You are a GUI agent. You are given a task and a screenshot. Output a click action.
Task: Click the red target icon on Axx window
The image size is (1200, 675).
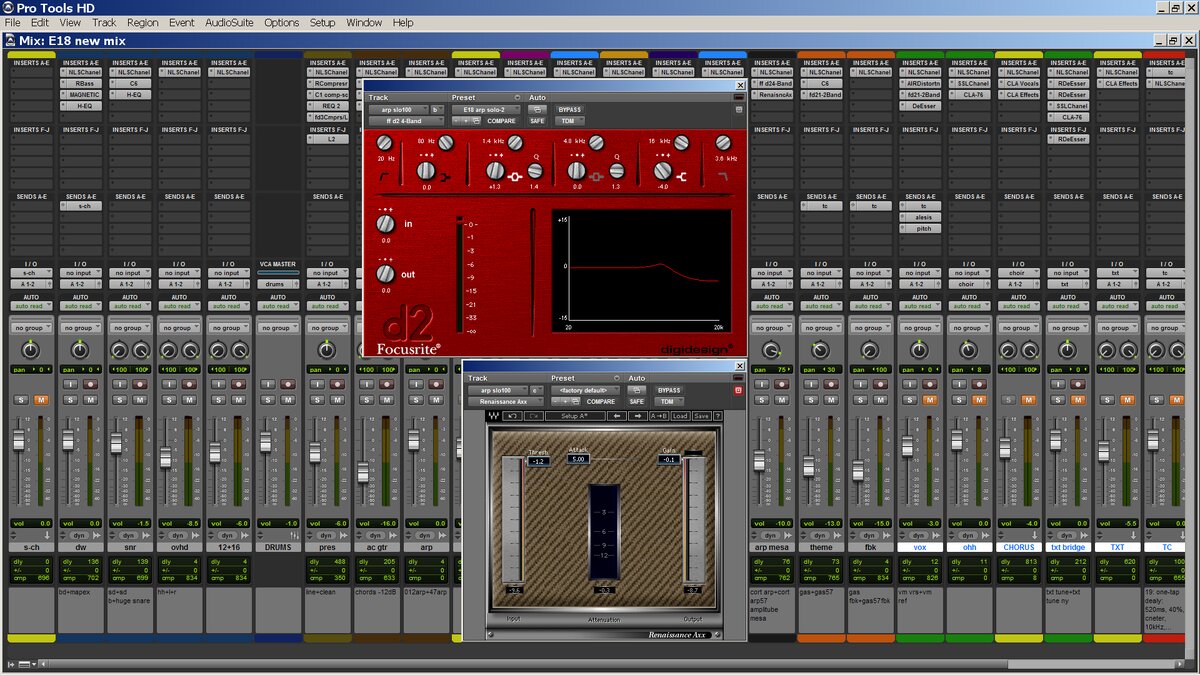tap(738, 390)
